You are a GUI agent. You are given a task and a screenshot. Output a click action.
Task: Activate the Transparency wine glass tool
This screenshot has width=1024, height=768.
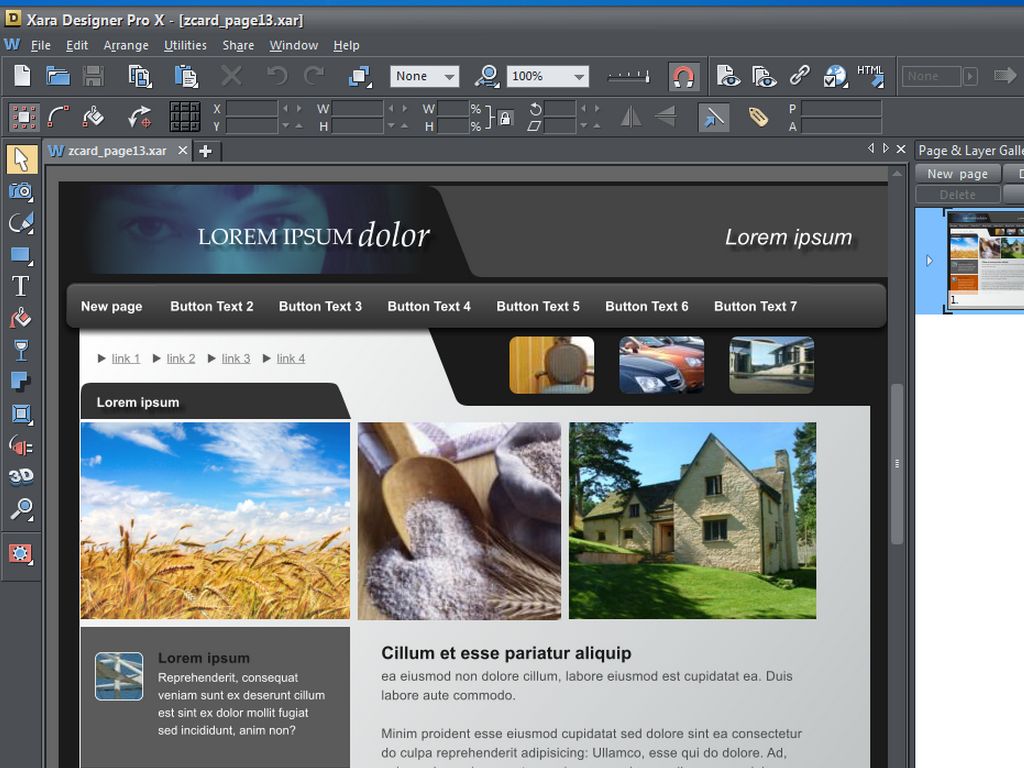(x=20, y=349)
